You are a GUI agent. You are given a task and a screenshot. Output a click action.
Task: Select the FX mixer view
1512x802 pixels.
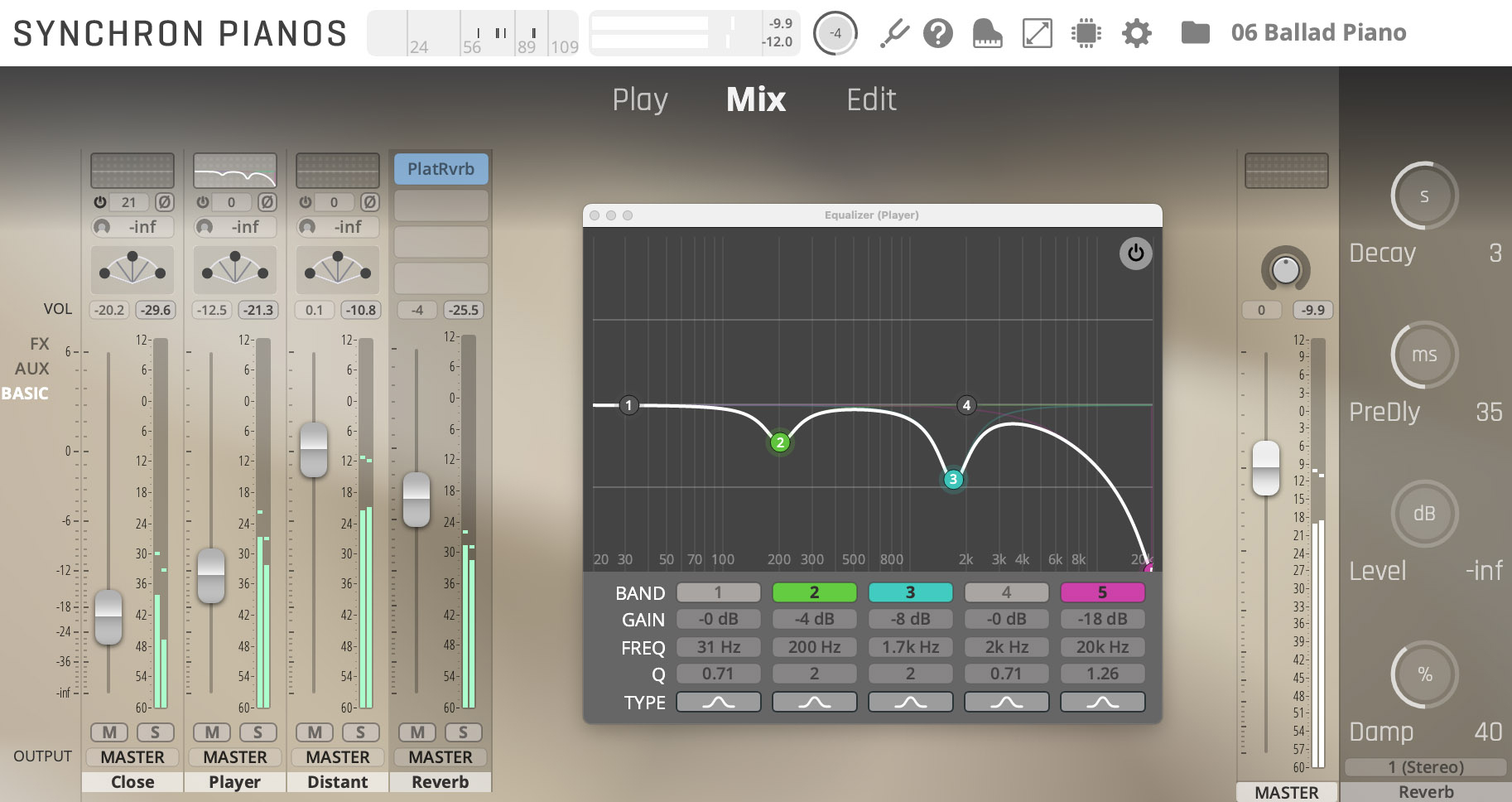point(40,344)
